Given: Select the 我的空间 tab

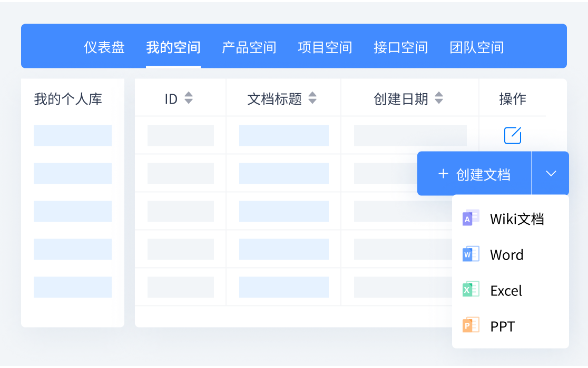Looking at the screenshot, I should coord(173,47).
